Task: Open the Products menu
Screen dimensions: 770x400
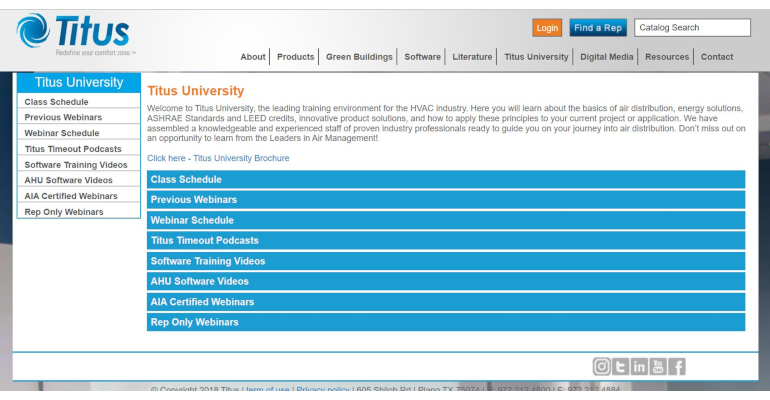Action: 295,57
